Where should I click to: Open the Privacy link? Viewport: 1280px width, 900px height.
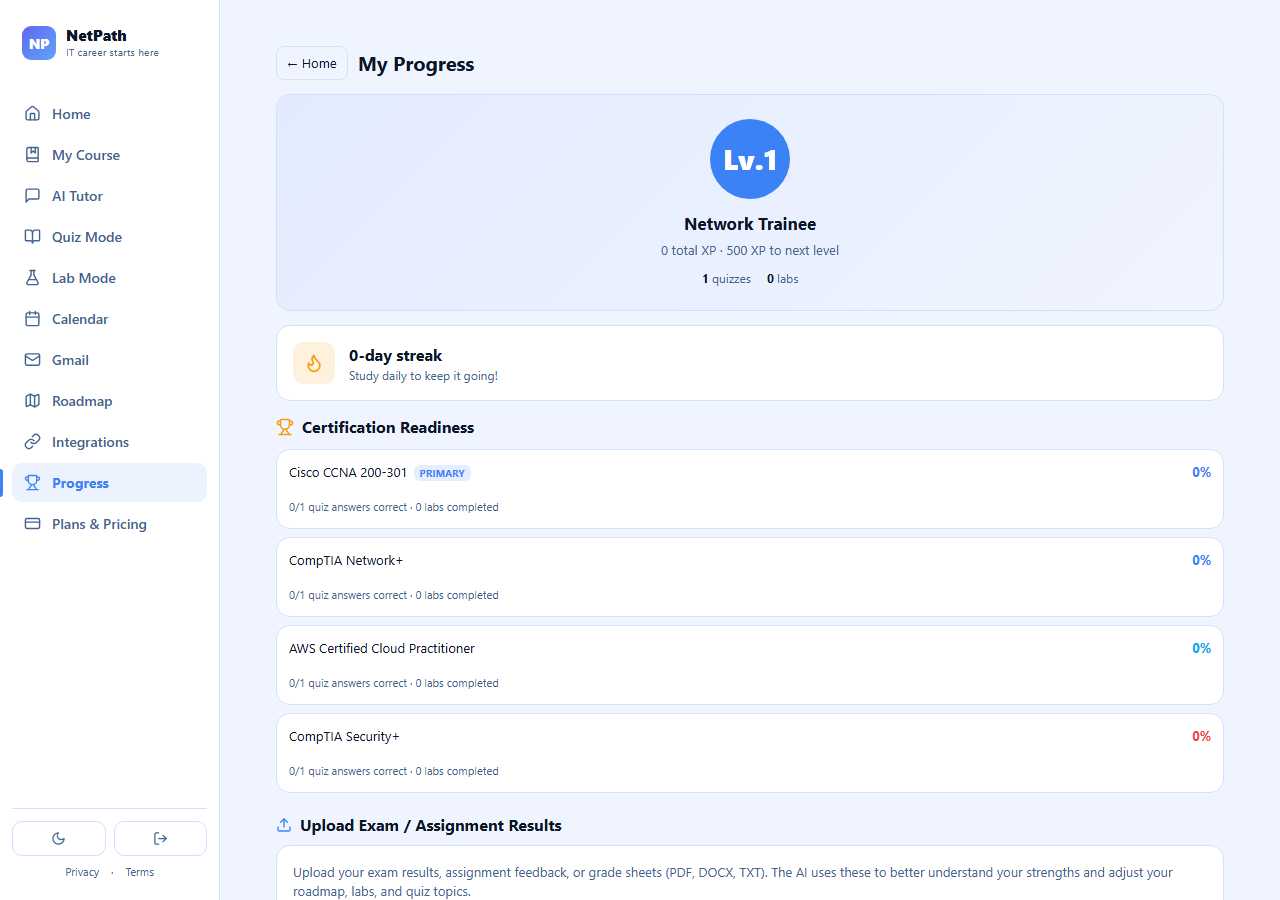[x=82, y=872]
